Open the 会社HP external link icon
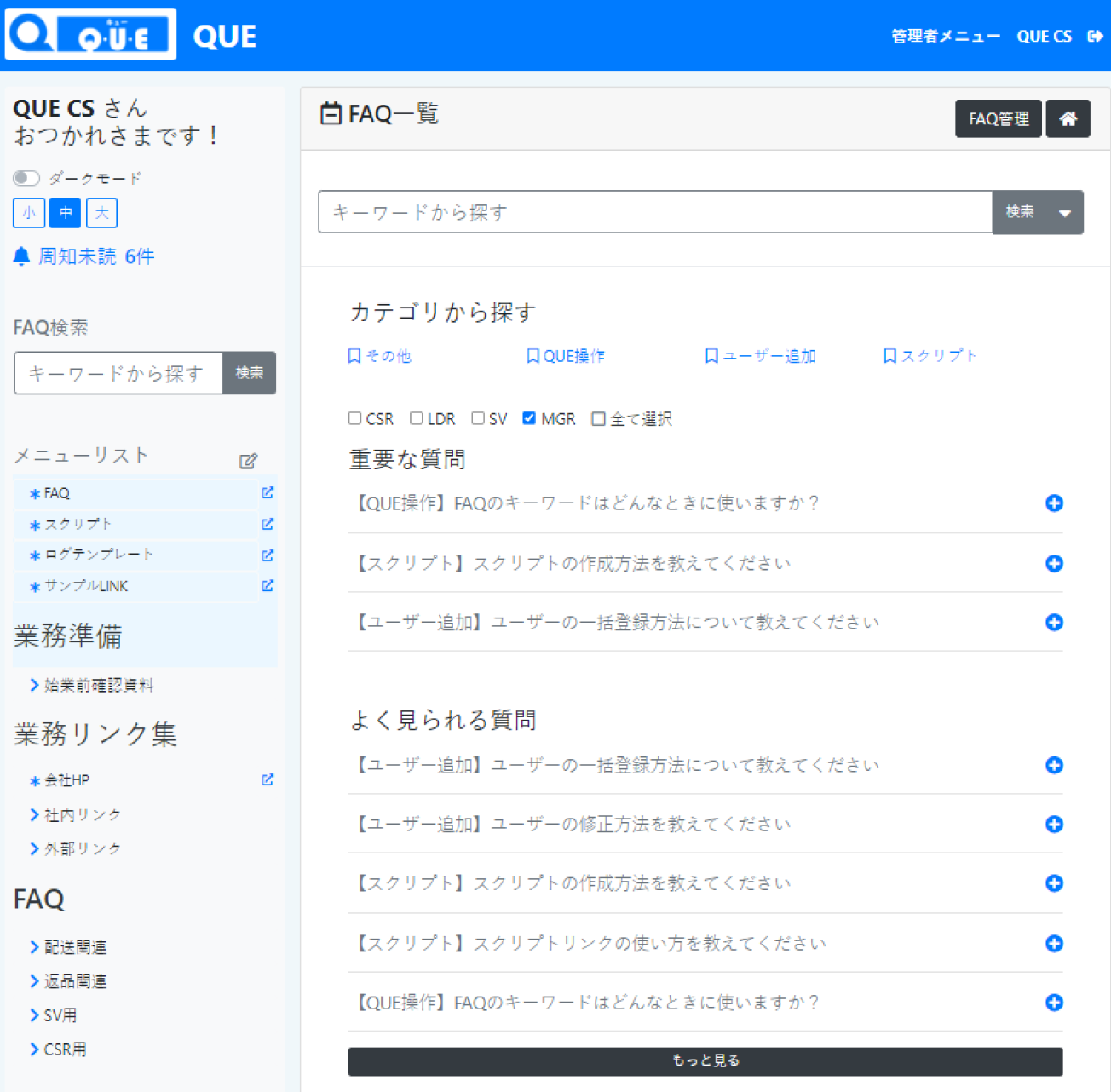 point(268,779)
